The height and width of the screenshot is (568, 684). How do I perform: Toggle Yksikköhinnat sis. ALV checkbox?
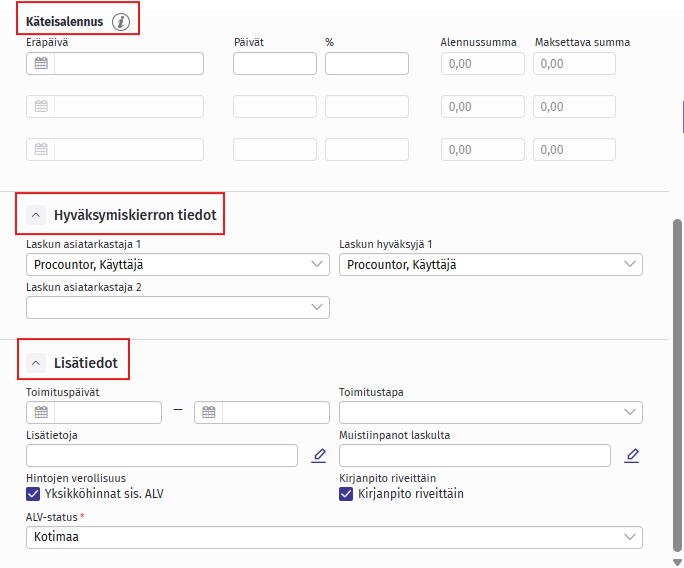point(34,494)
